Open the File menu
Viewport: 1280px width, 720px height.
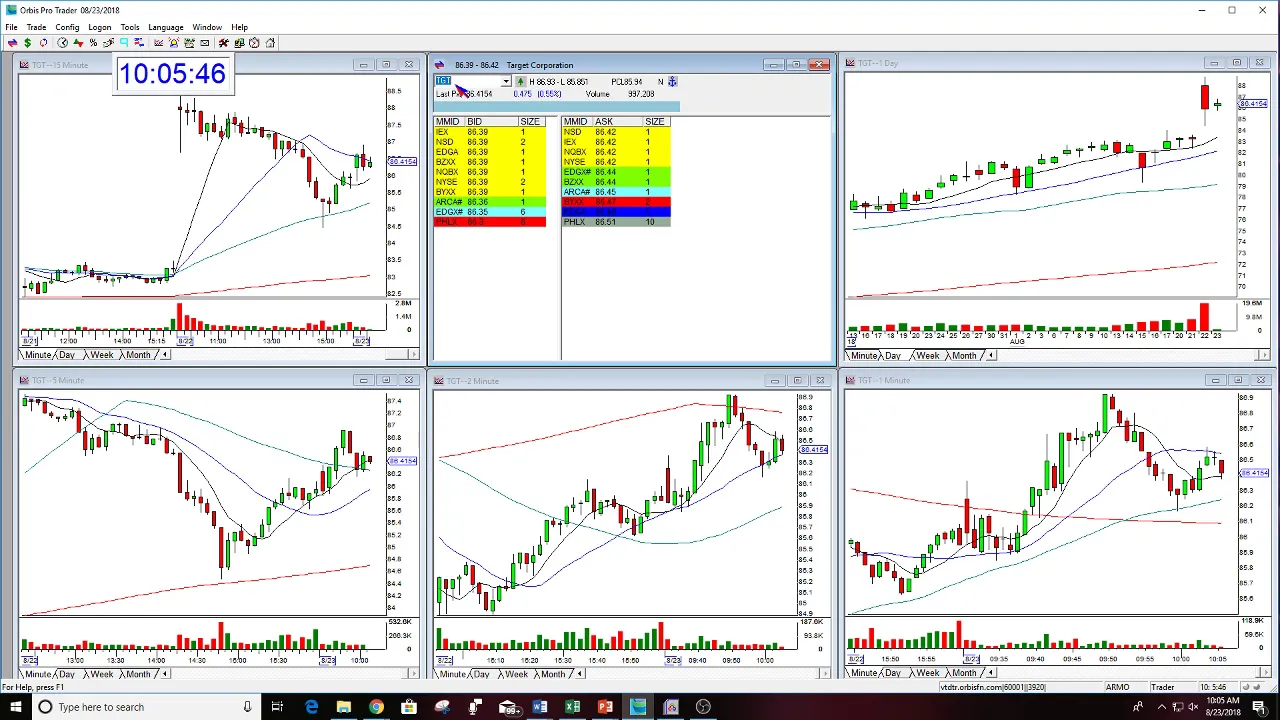tap(11, 27)
